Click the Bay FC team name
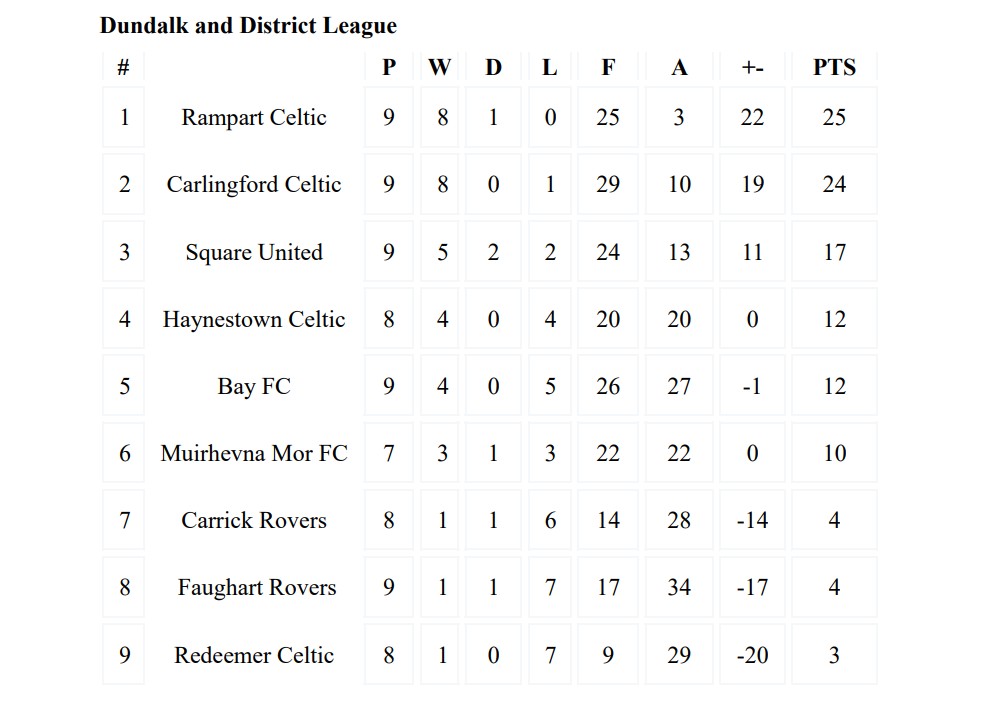This screenshot has height=705, width=997. [x=254, y=387]
